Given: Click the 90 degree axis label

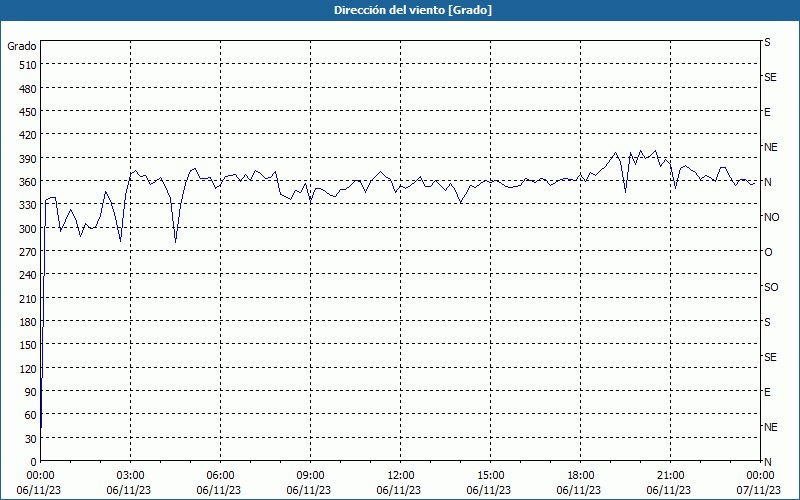Looking at the screenshot, I should [31, 392].
